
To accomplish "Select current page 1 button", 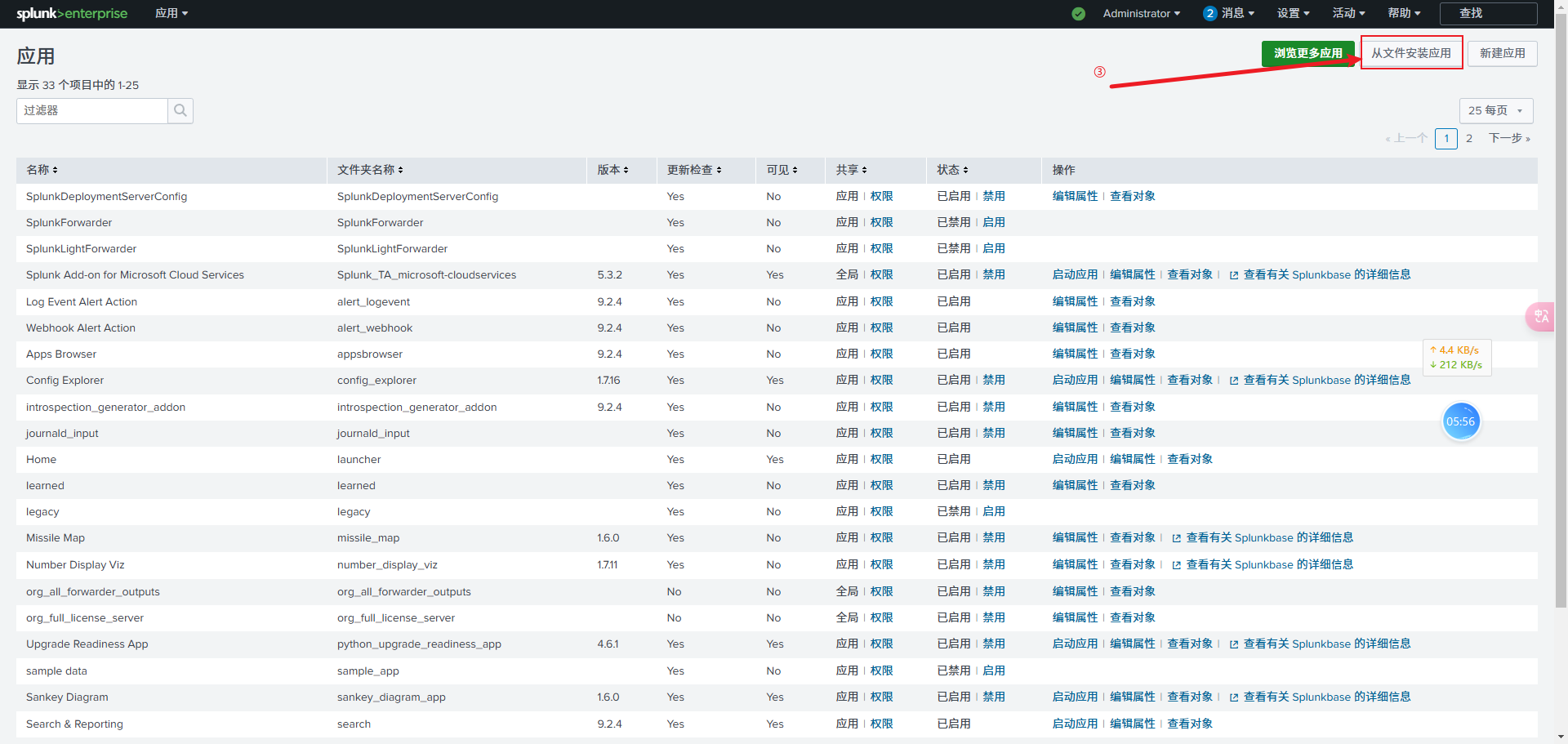I will pyautogui.click(x=1446, y=139).
